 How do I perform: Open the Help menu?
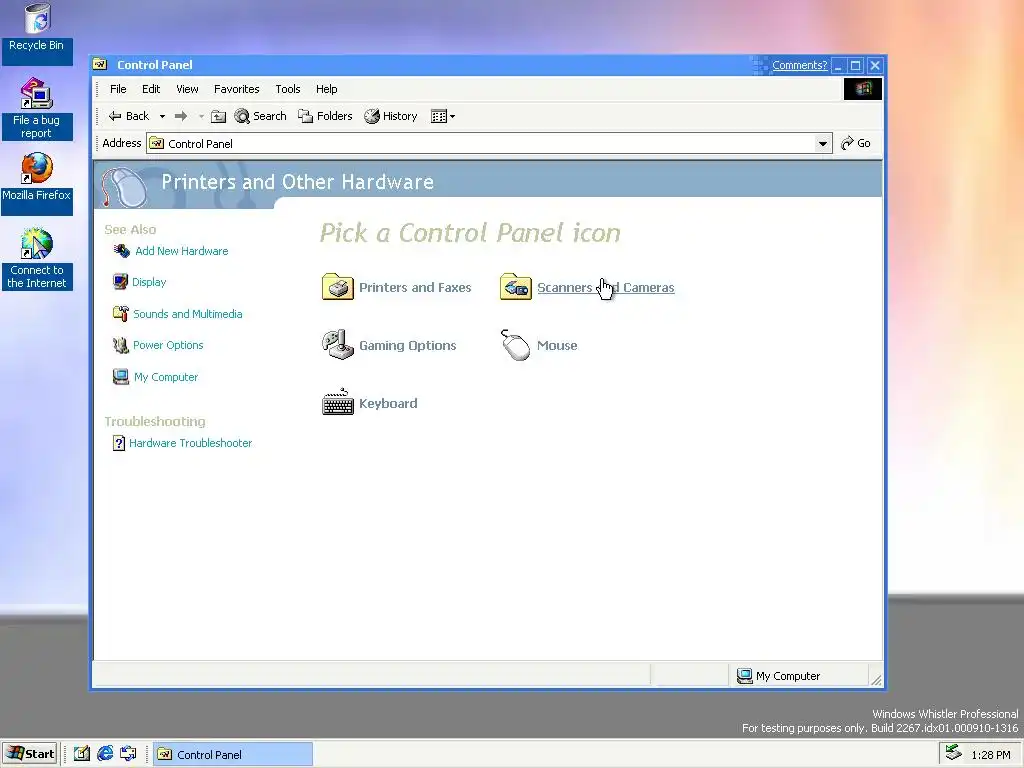tap(327, 89)
